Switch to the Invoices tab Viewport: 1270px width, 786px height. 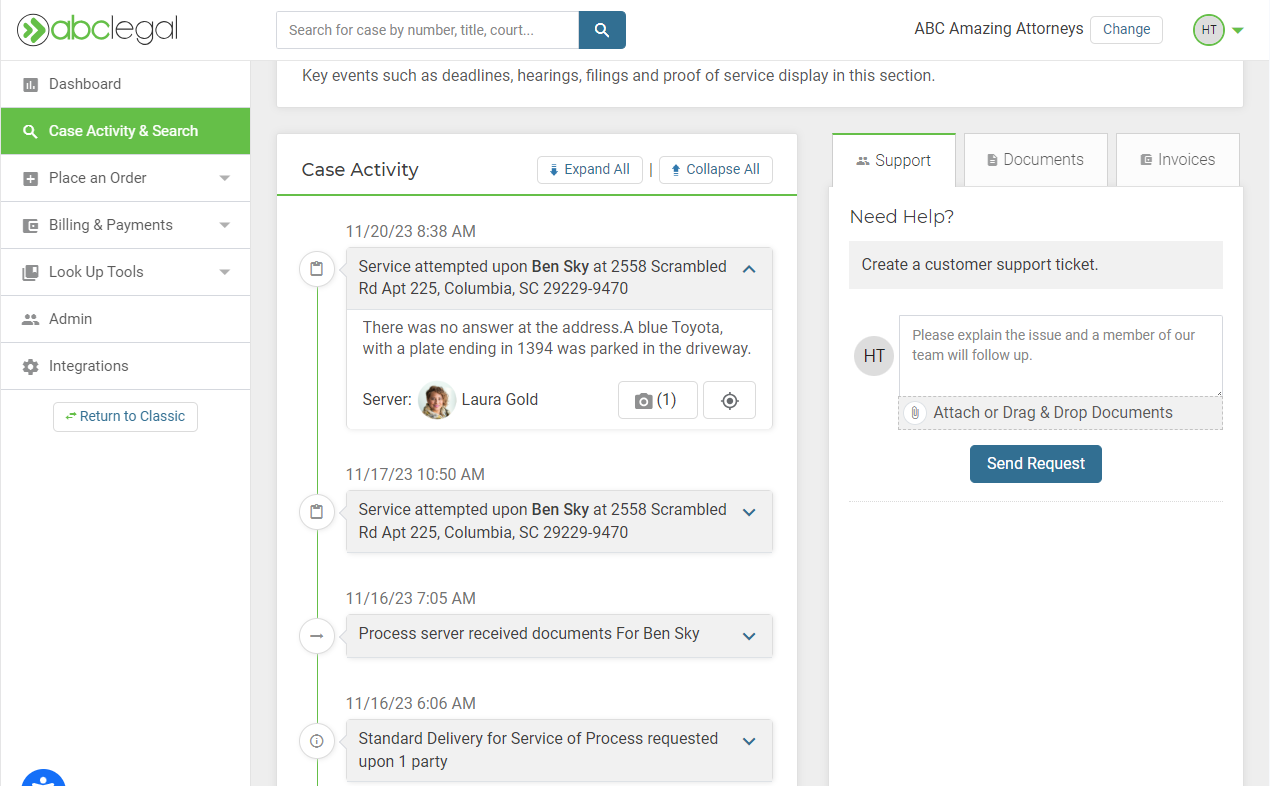point(1177,160)
